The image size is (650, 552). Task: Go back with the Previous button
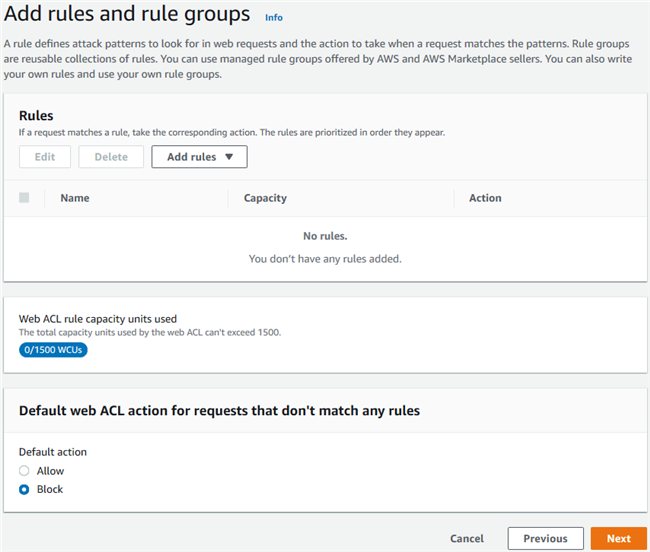tap(545, 538)
